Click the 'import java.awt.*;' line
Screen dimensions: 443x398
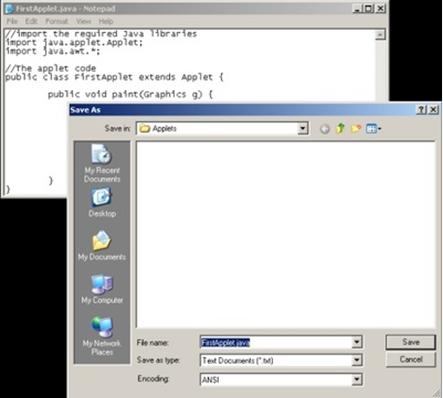pyautogui.click(x=53, y=51)
